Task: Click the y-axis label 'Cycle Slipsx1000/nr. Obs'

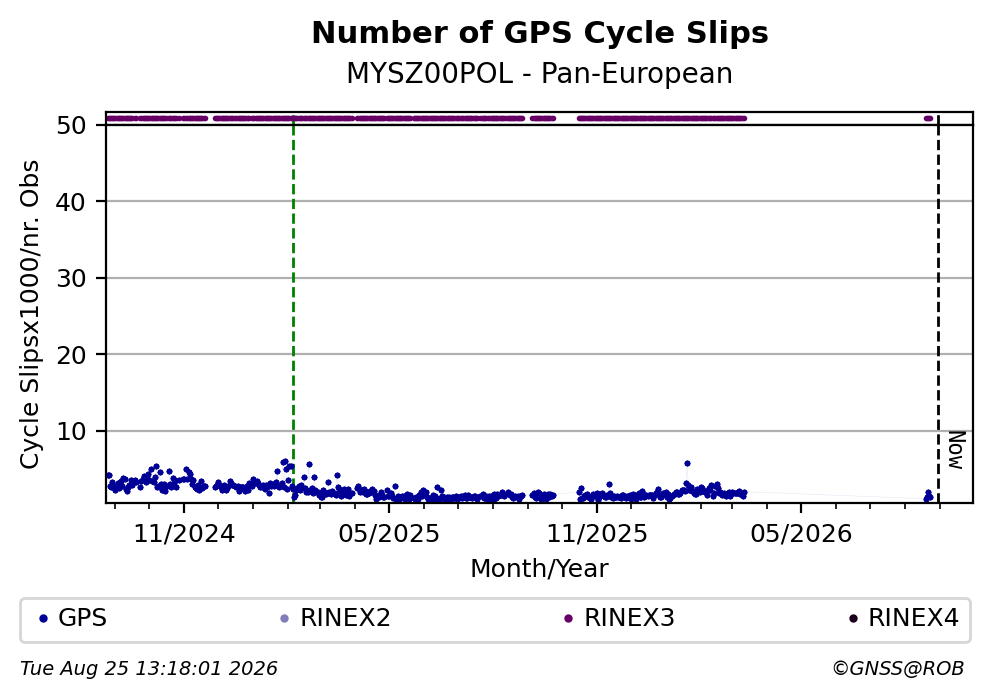Action: [29, 315]
